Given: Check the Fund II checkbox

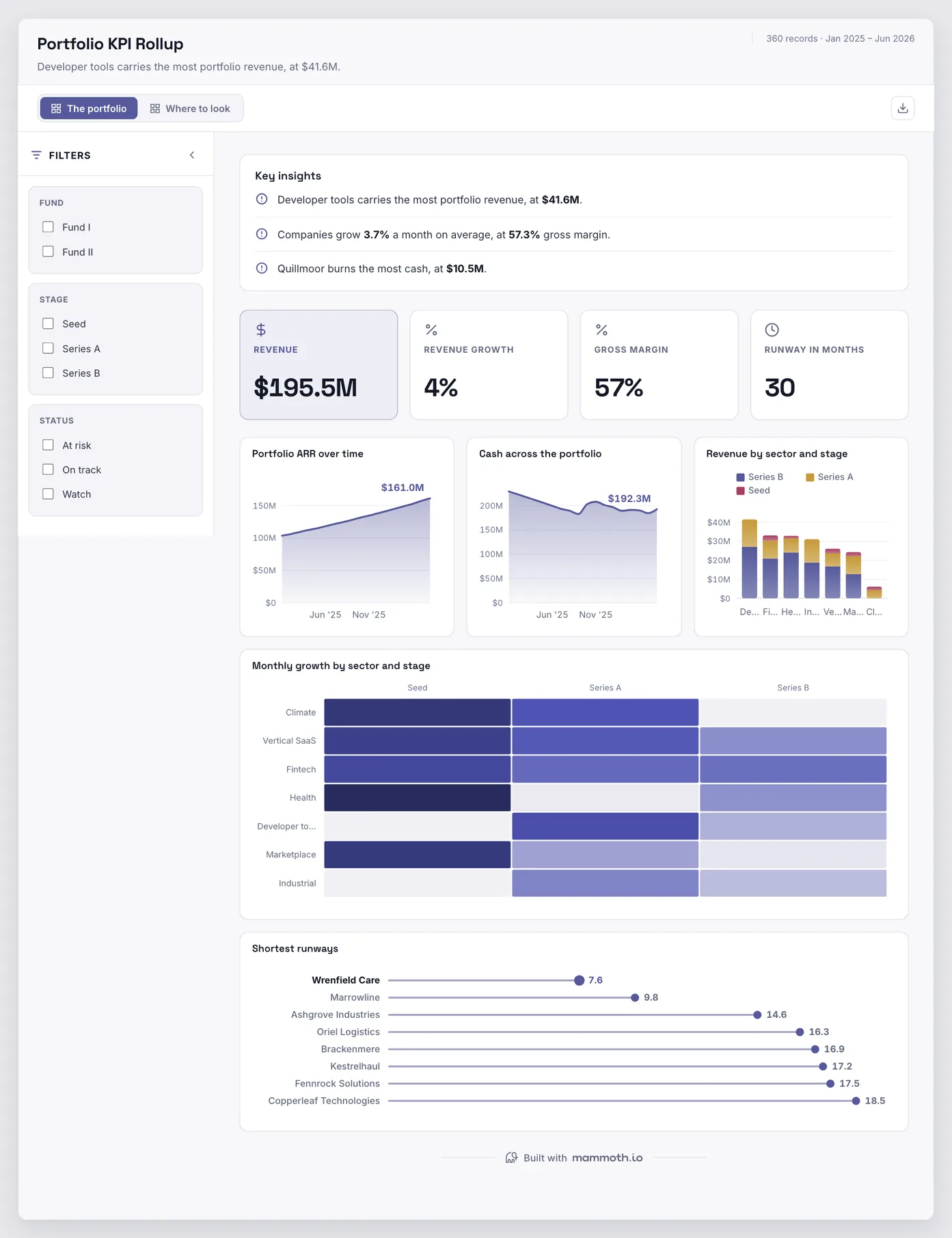Looking at the screenshot, I should click(48, 252).
